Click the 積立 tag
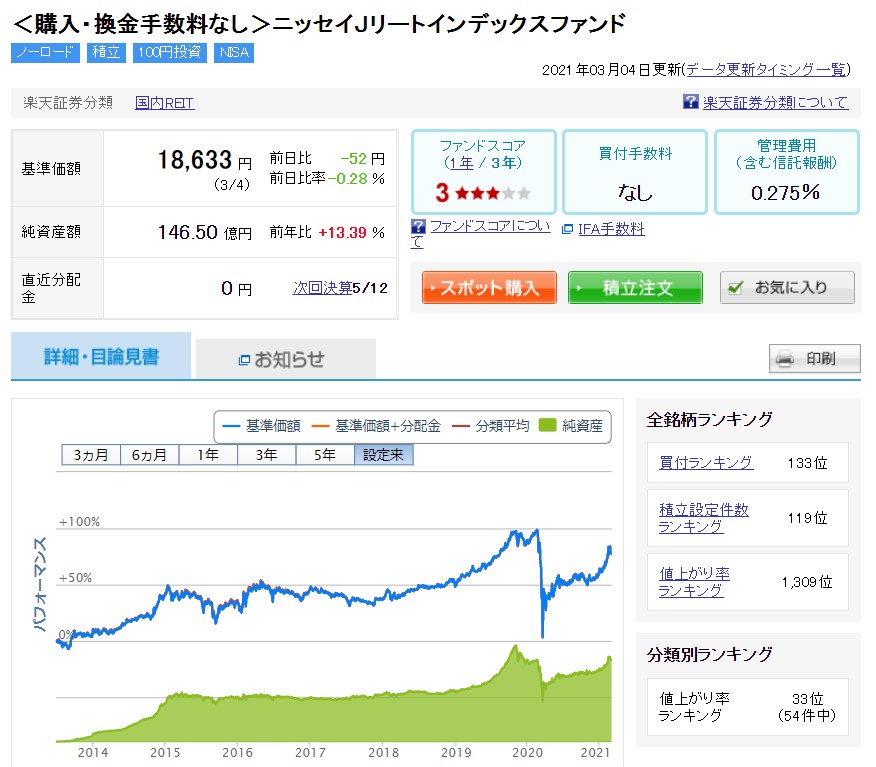Viewport: 876px width, 767px height. point(106,53)
